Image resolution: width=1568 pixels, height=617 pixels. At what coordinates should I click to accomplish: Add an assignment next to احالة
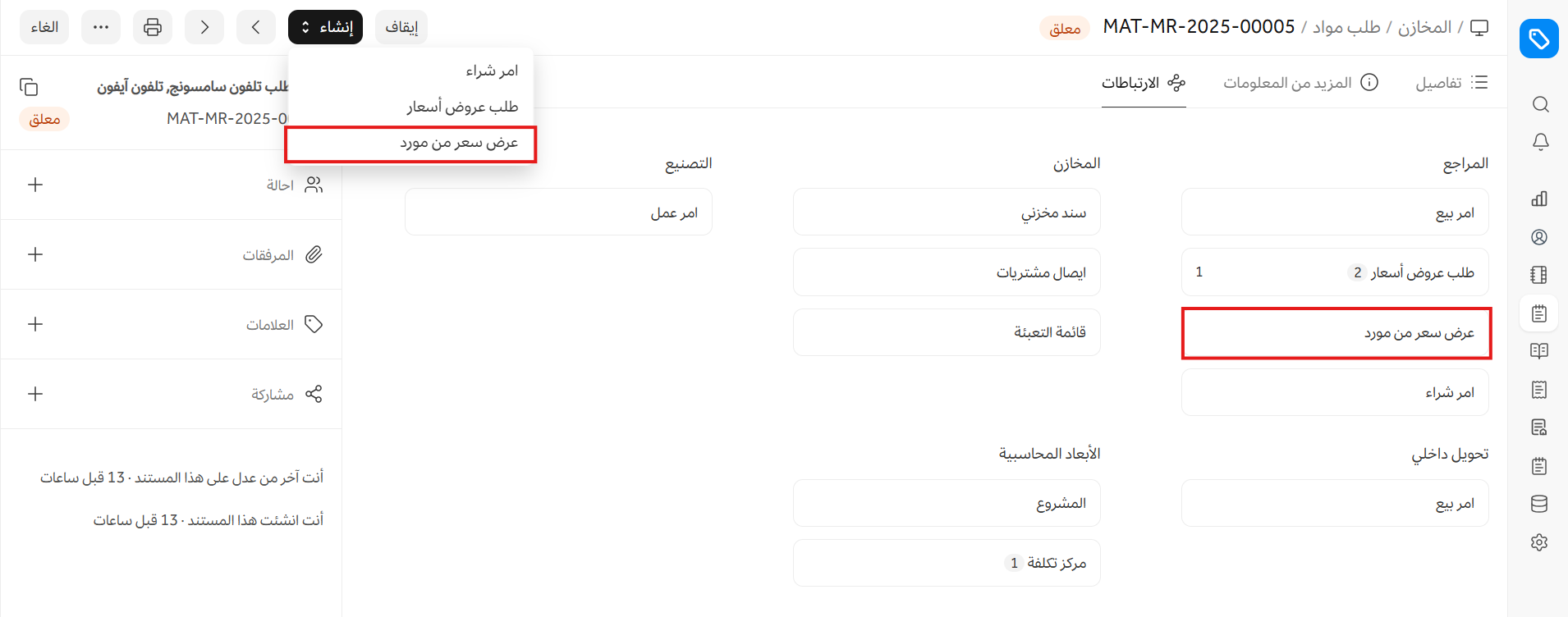[x=35, y=185]
